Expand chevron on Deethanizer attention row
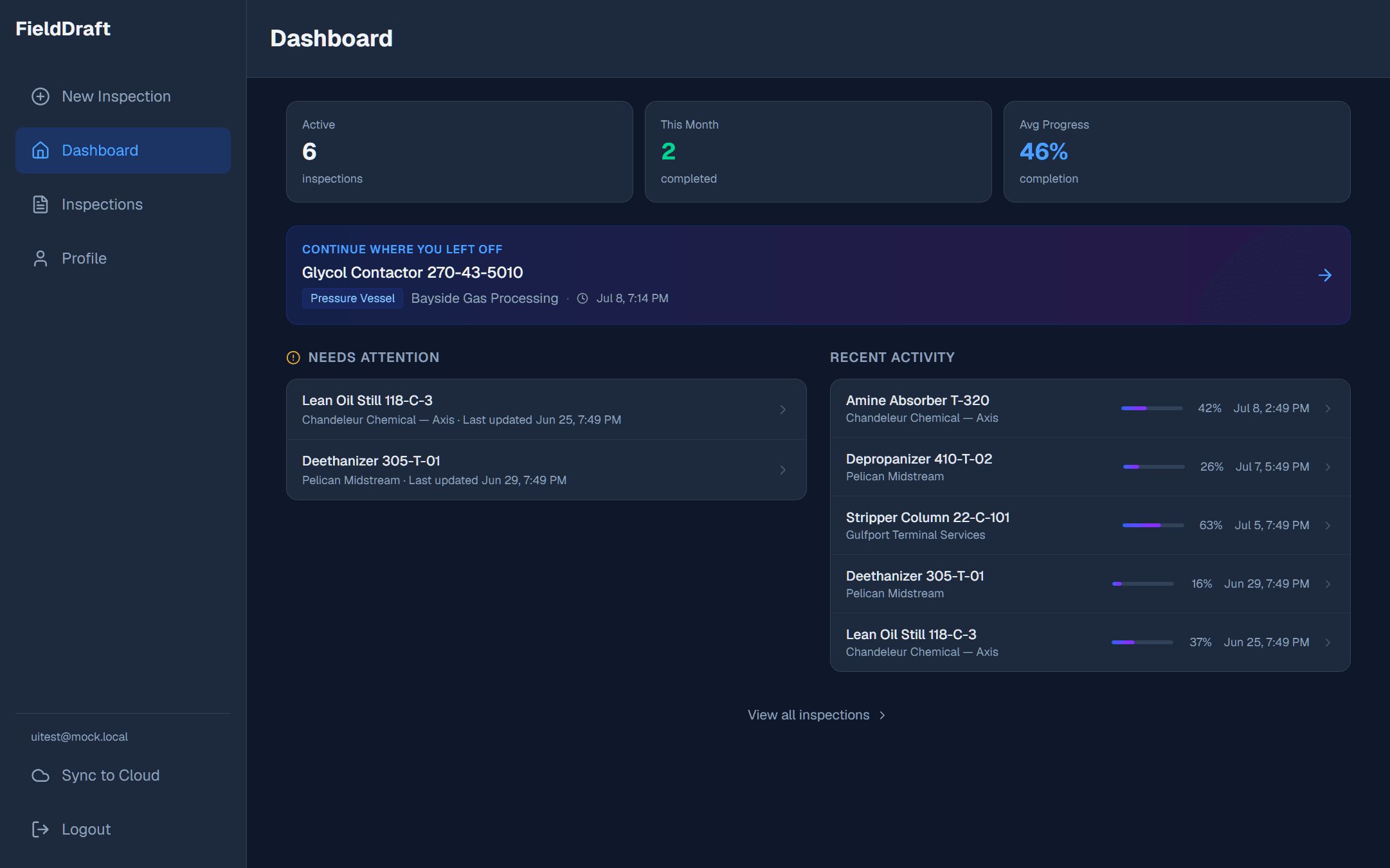The width and height of the screenshot is (1390, 868). coord(783,470)
